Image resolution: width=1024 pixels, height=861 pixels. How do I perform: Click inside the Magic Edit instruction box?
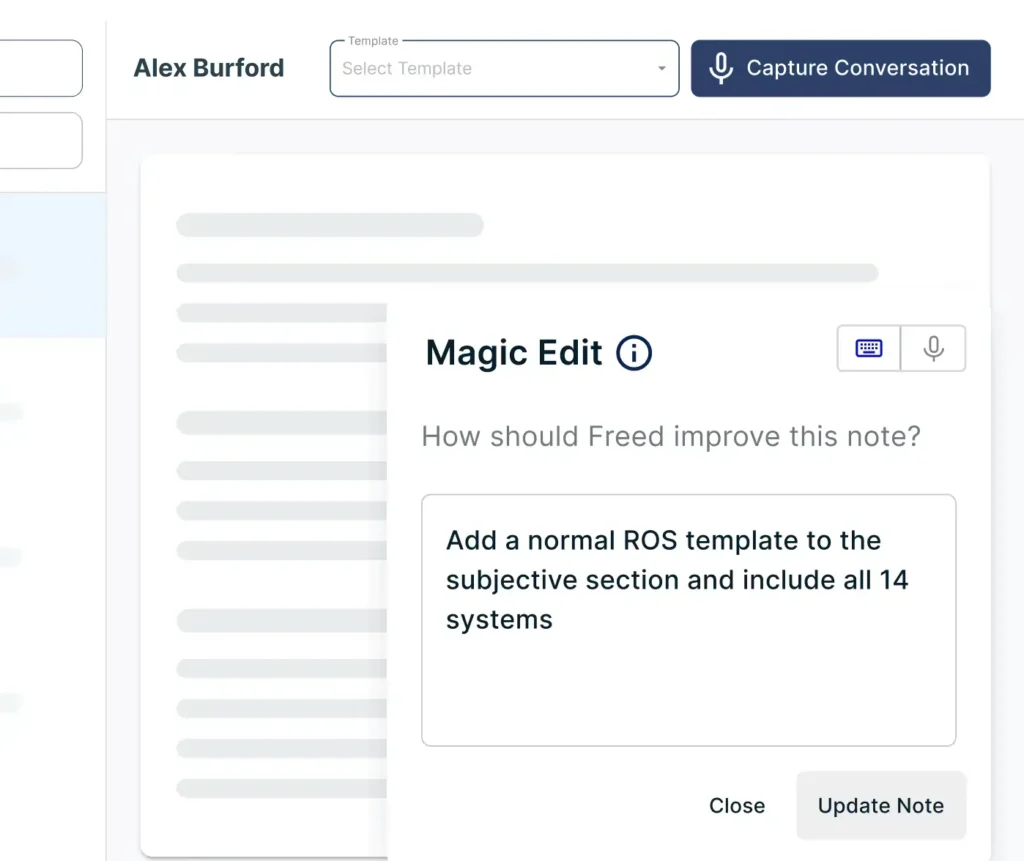click(x=689, y=620)
